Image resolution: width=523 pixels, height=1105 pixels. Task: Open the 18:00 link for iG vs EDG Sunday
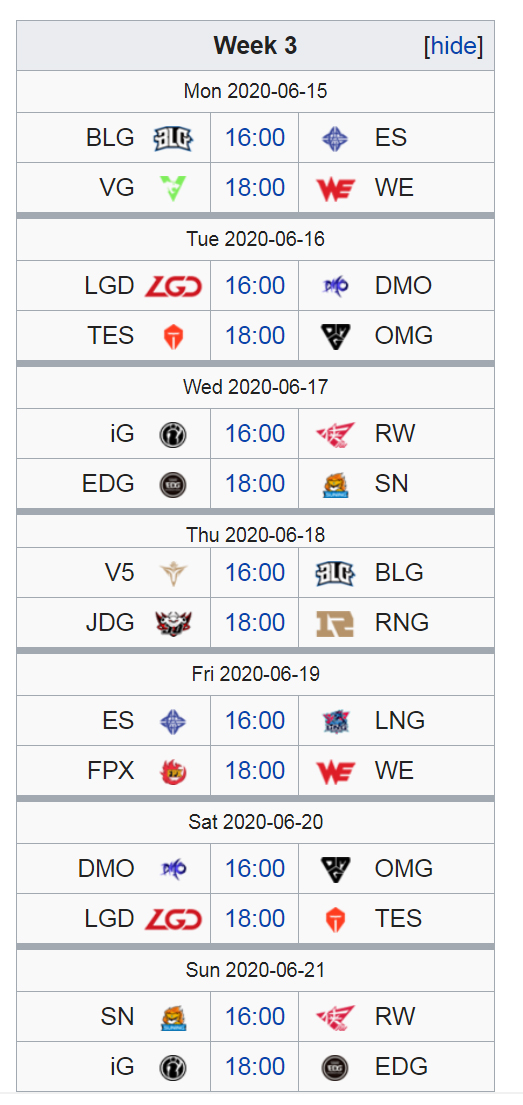pyautogui.click(x=255, y=1067)
